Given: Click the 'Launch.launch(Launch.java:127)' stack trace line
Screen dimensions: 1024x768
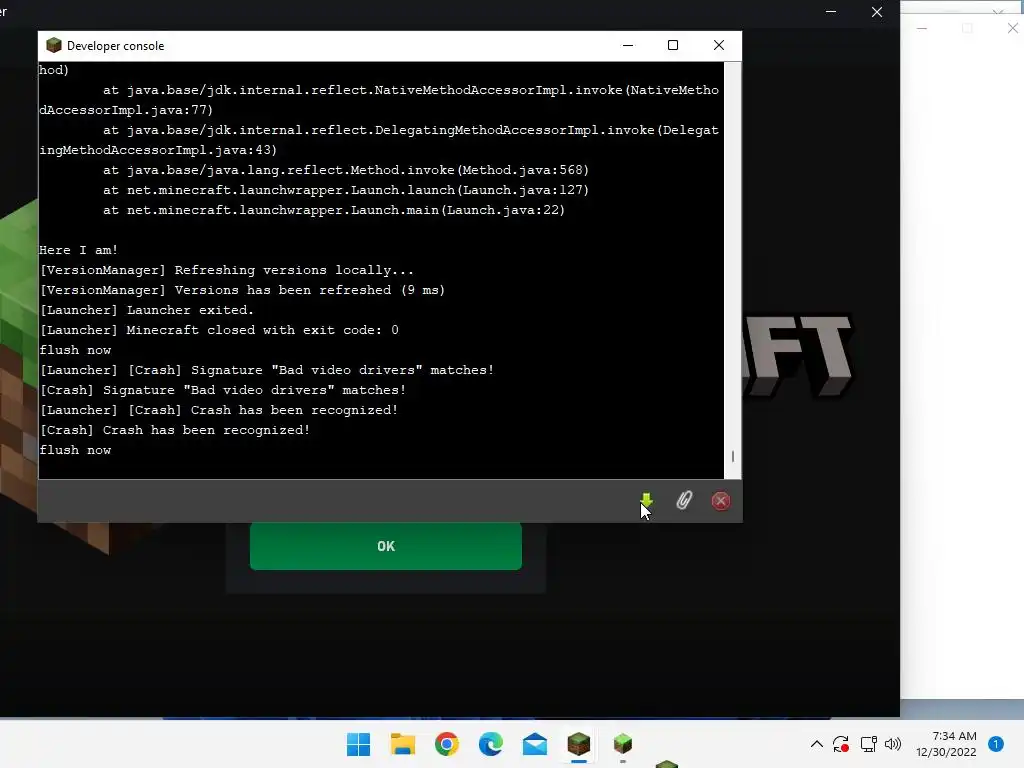Looking at the screenshot, I should 345,190.
